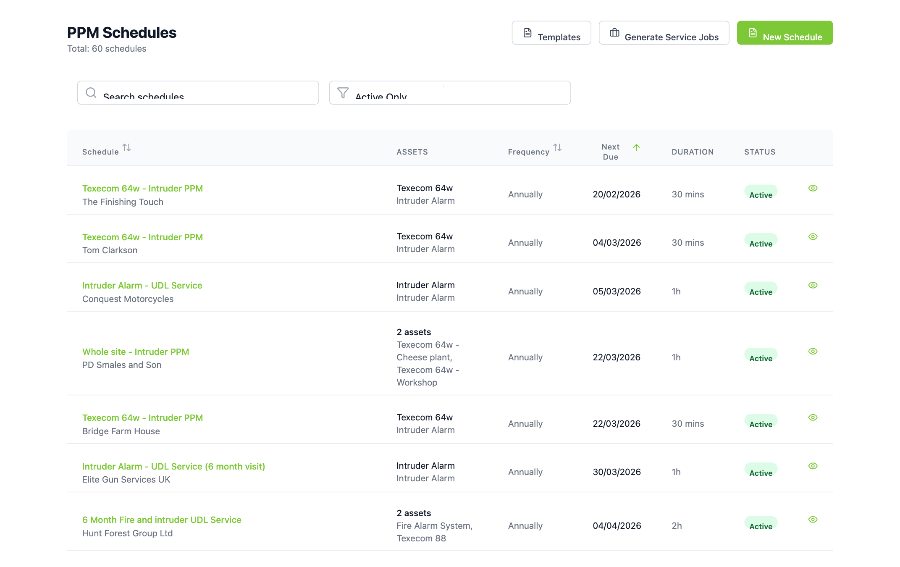Click the eye icon for Hunt Forest Group
The image size is (900, 567).
coord(812,520)
